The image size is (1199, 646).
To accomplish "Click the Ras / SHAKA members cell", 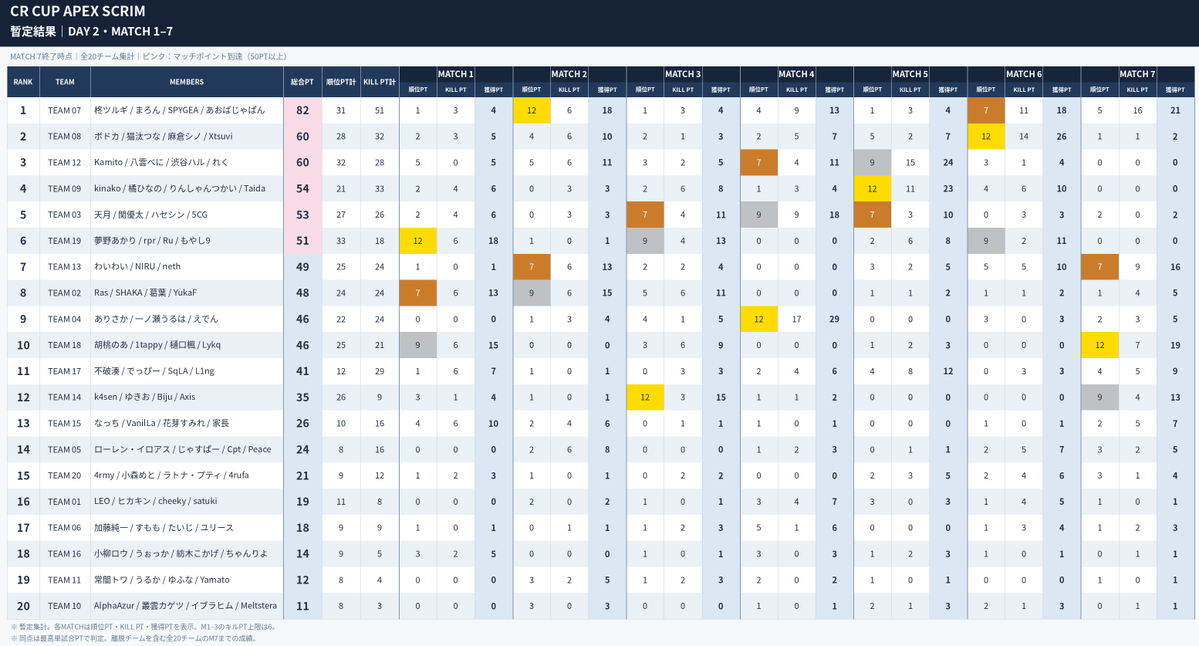I will point(187,293).
